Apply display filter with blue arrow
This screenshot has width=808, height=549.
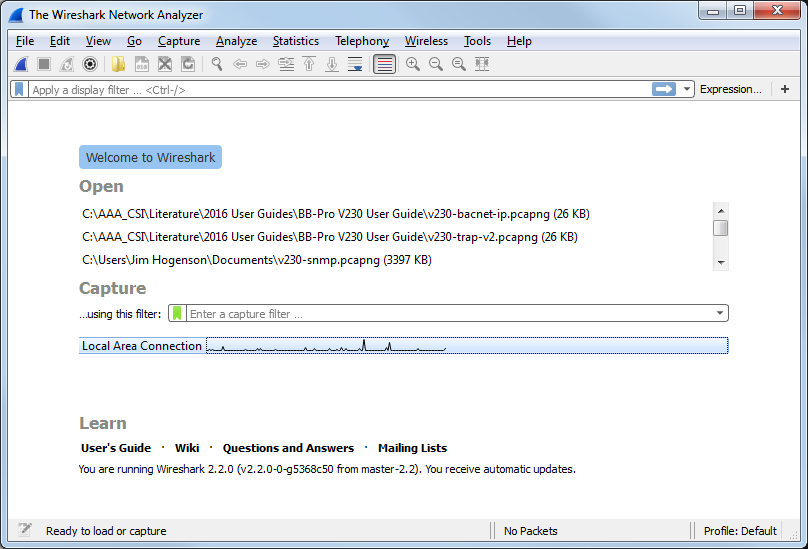click(664, 89)
